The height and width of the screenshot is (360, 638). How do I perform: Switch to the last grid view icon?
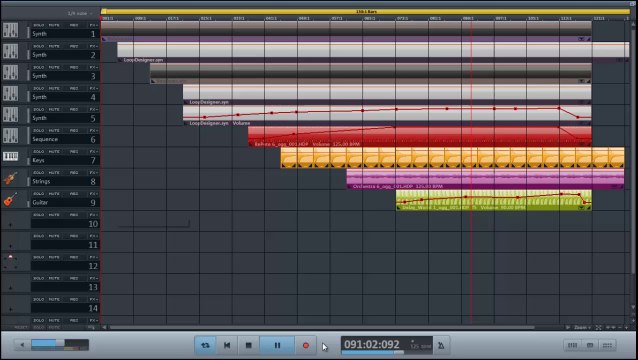pyautogui.click(x=607, y=345)
